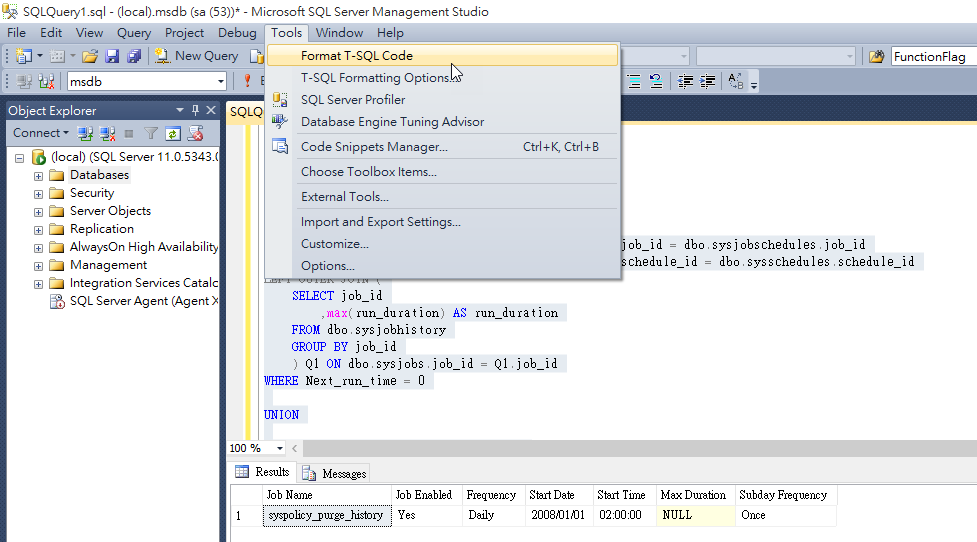
Task: Click the Increase Indent icon
Action: coord(707,82)
